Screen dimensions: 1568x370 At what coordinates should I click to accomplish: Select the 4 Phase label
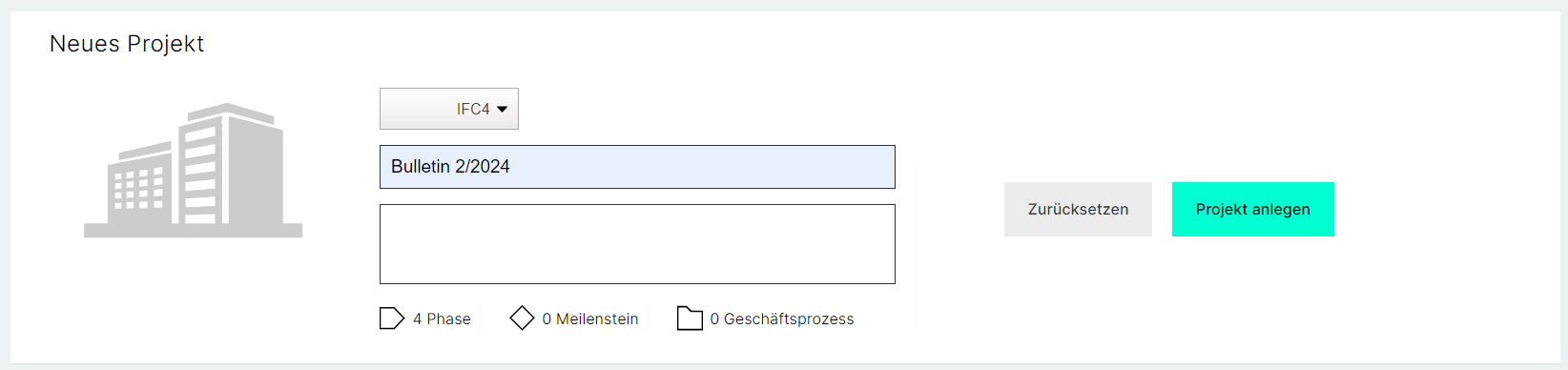(x=442, y=319)
